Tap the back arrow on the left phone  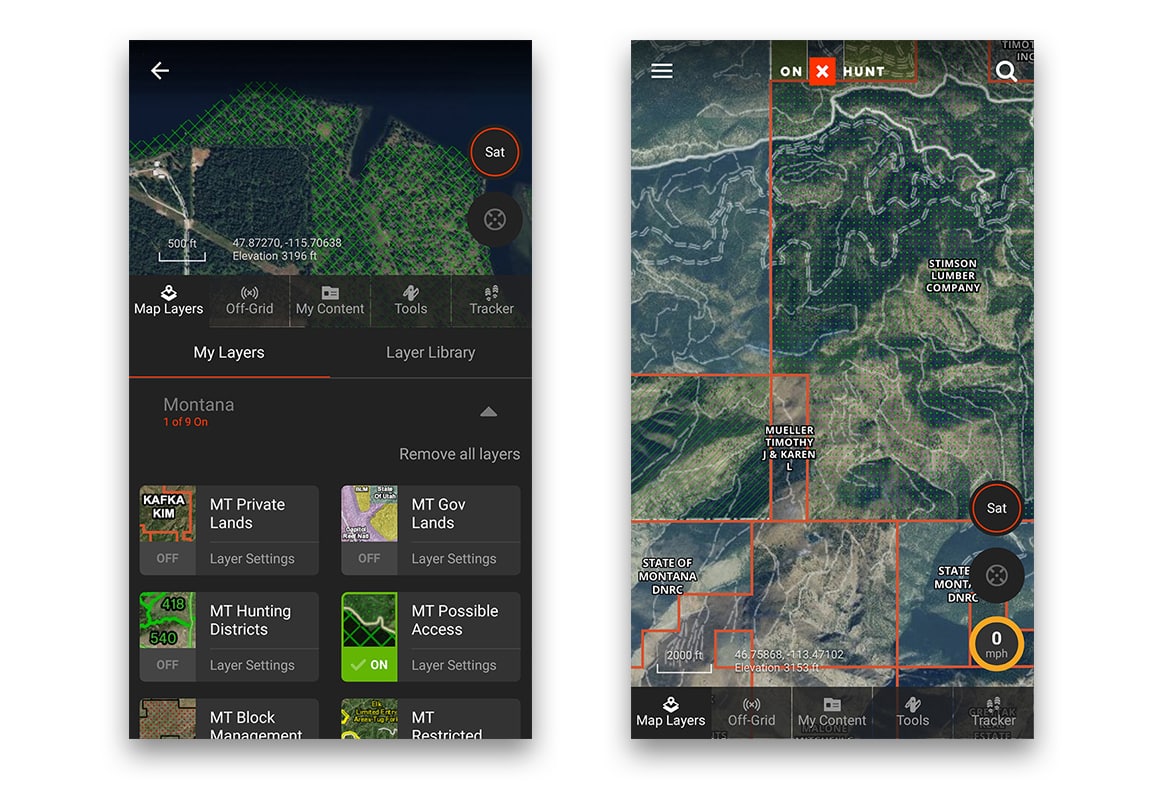pos(160,70)
